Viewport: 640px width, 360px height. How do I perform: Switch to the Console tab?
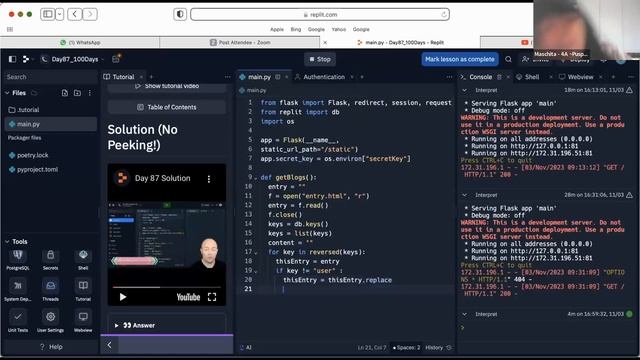(x=480, y=77)
